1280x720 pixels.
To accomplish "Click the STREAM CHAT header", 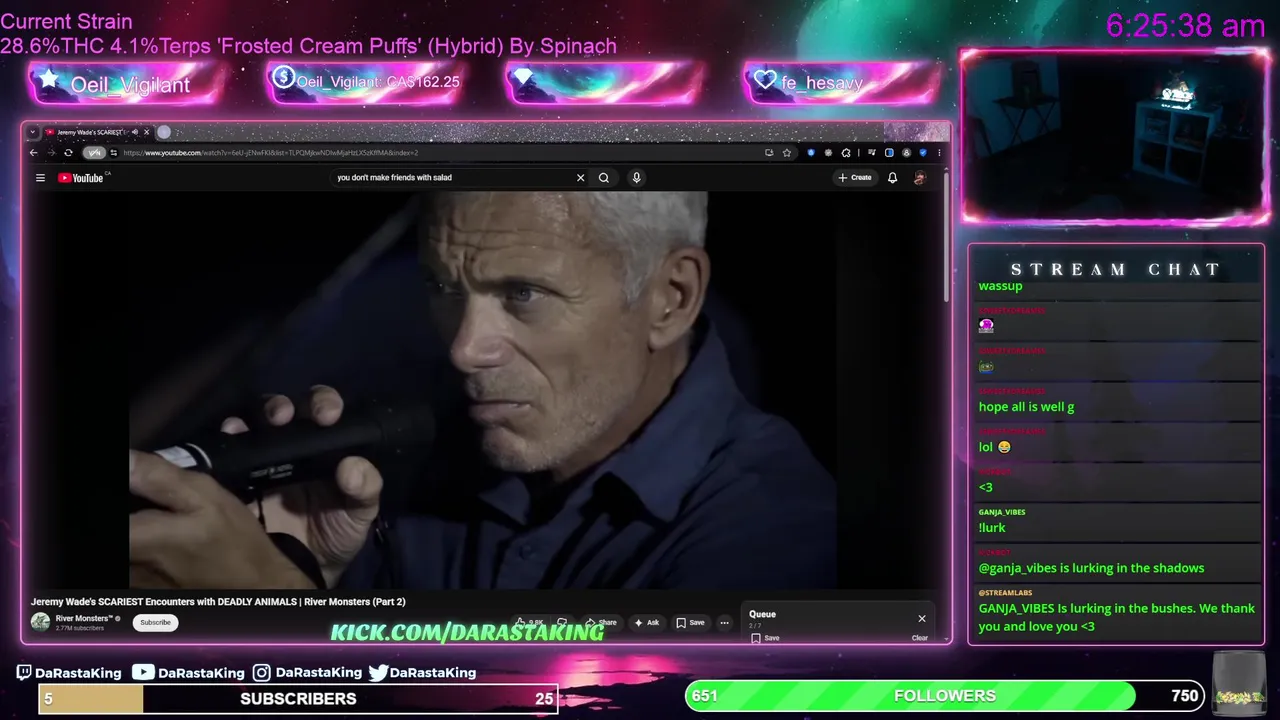I will point(1115,269).
